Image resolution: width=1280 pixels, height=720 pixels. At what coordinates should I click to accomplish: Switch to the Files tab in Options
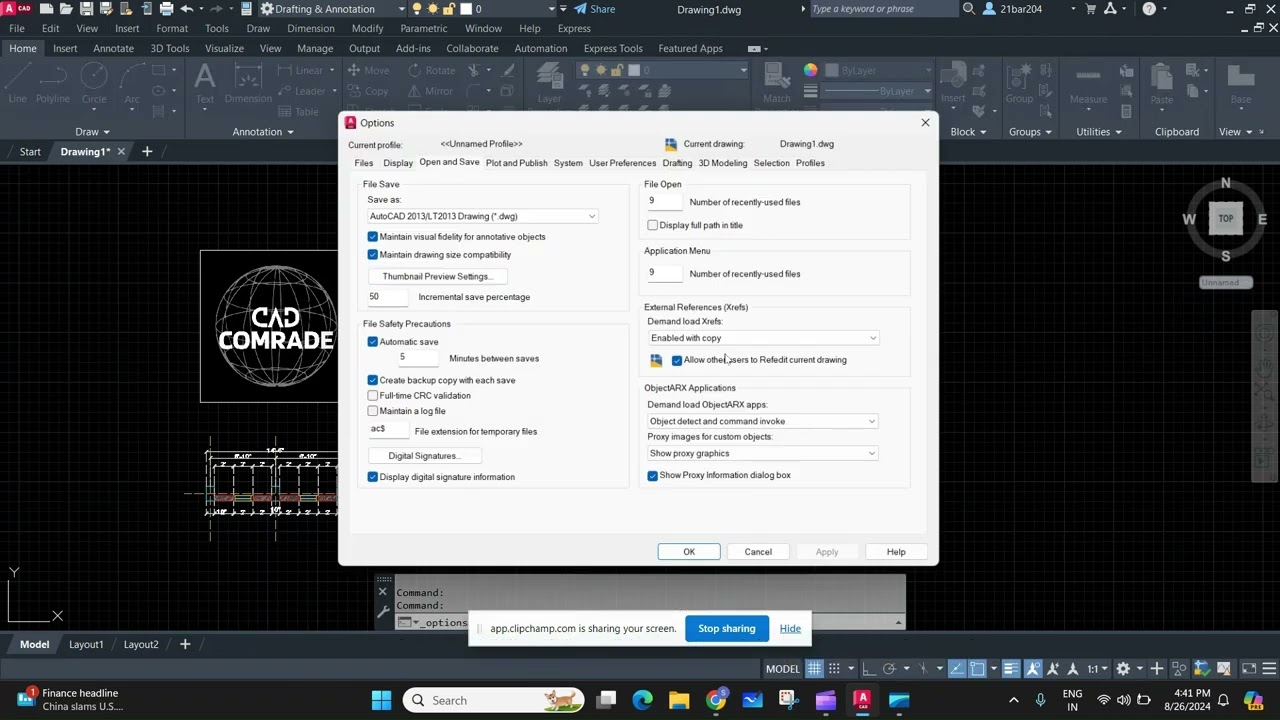click(x=364, y=163)
